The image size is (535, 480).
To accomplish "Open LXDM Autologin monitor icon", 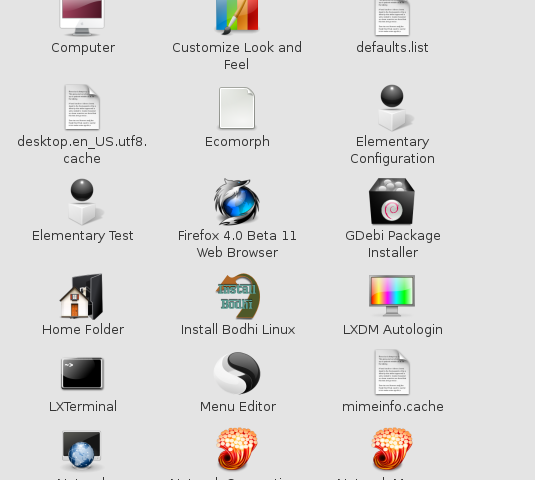I will point(392,295).
